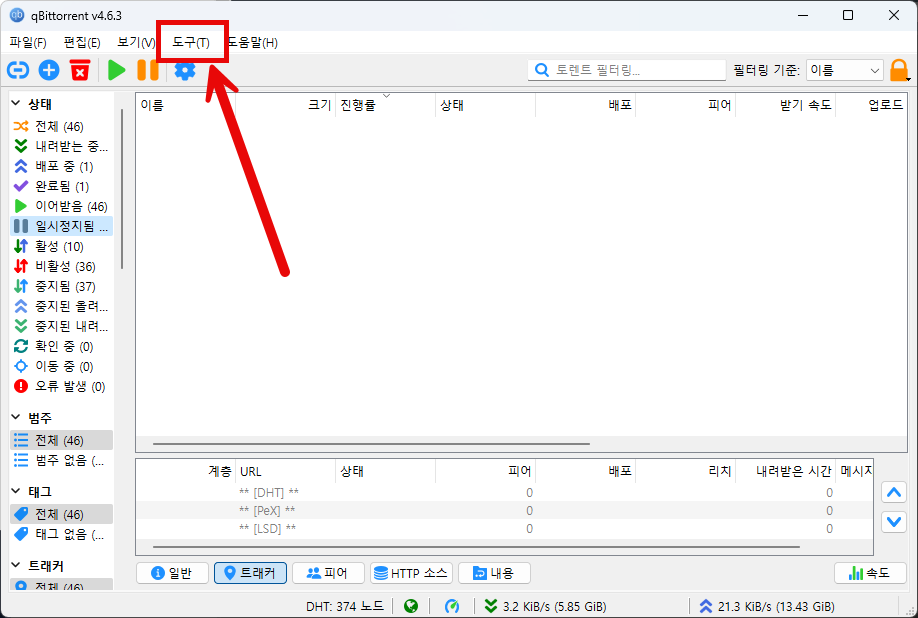
Task: Select the 활성 (10) filter
Action: 61,246
